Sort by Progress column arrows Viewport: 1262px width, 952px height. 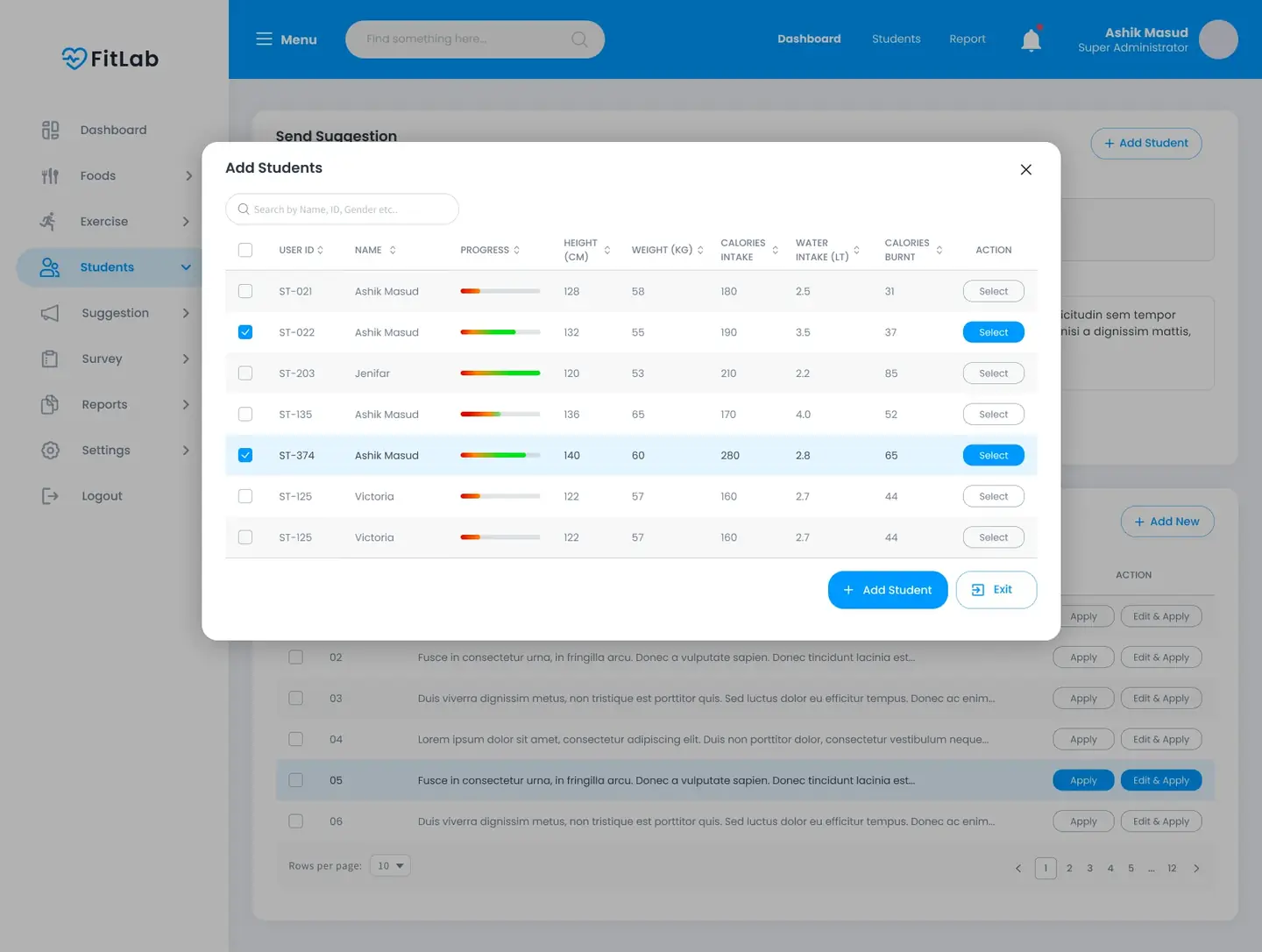tap(517, 250)
